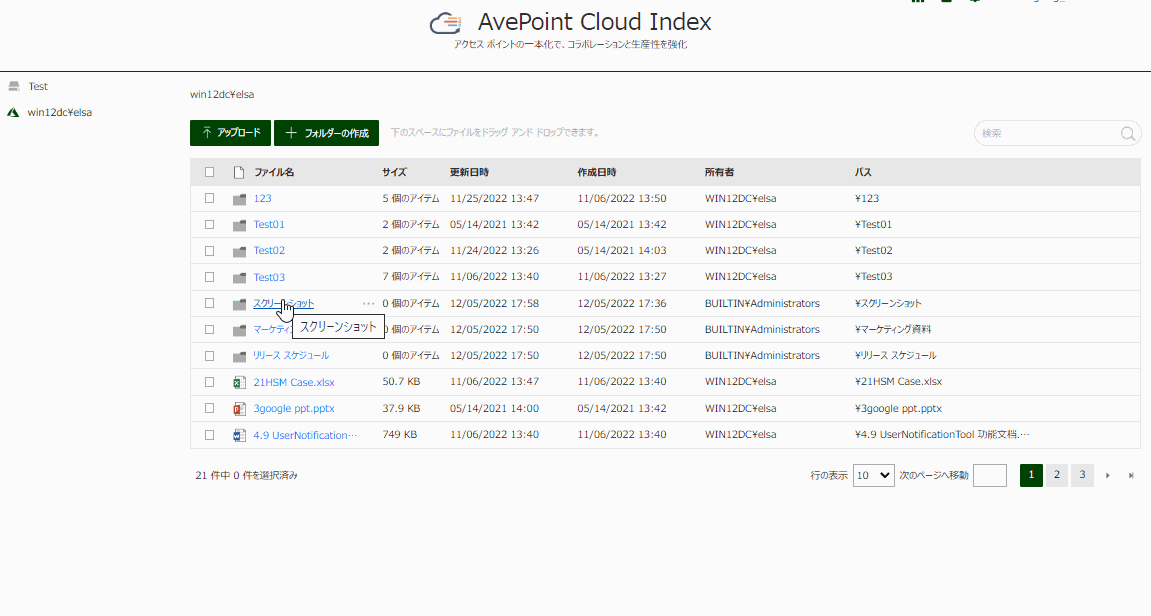
Task: Sort by ファイル名 column header
Action: pyautogui.click(x=274, y=173)
